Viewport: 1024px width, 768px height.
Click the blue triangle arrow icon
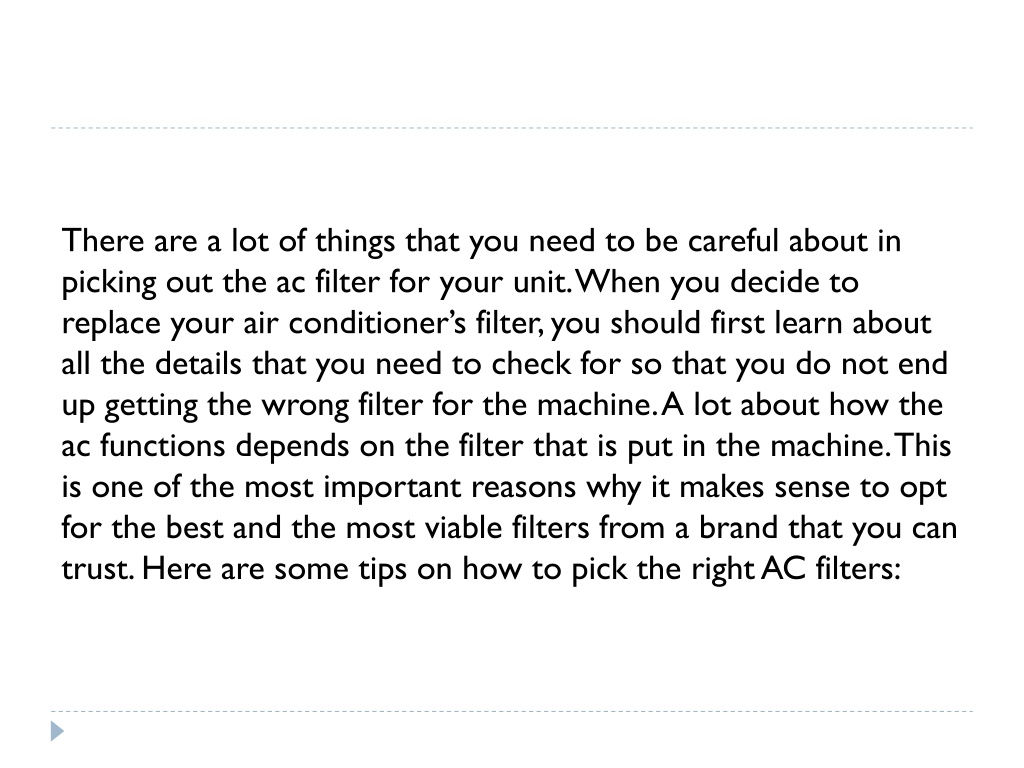(x=57, y=731)
